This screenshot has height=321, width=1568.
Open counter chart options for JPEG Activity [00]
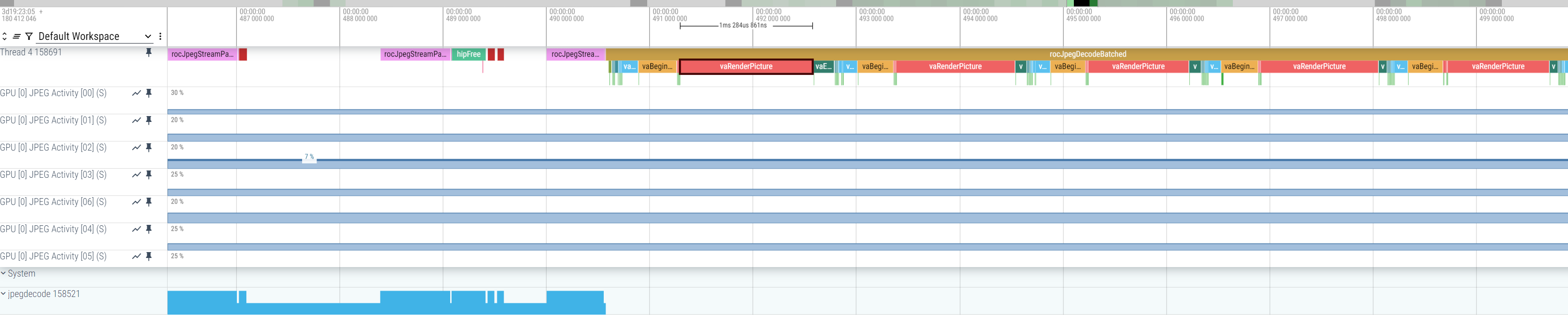tap(136, 93)
